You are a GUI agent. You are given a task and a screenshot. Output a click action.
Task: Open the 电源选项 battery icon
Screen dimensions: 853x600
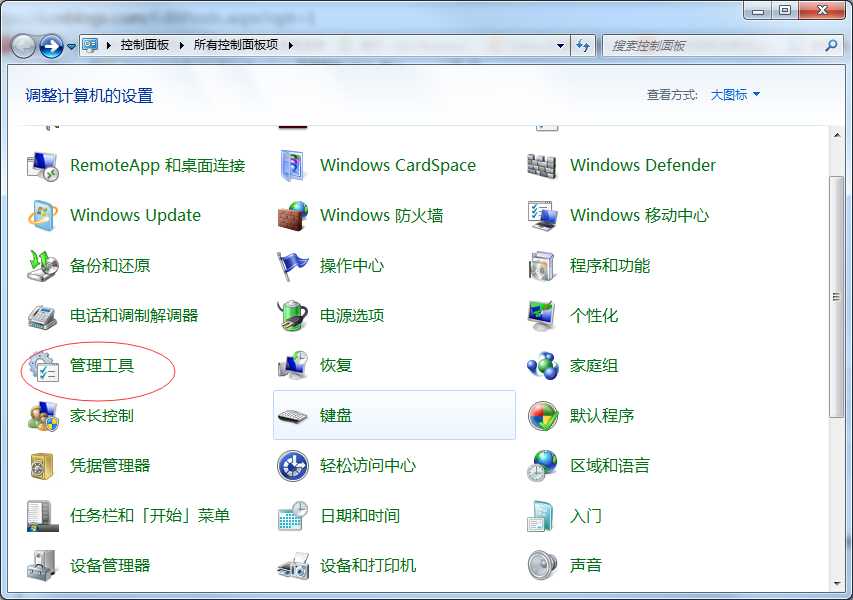pos(293,316)
